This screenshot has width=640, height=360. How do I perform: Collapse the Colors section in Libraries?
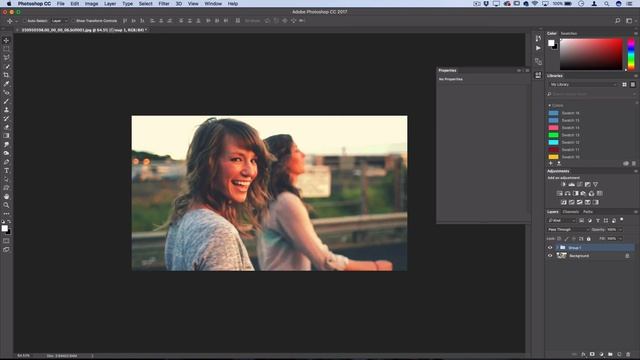coord(550,106)
